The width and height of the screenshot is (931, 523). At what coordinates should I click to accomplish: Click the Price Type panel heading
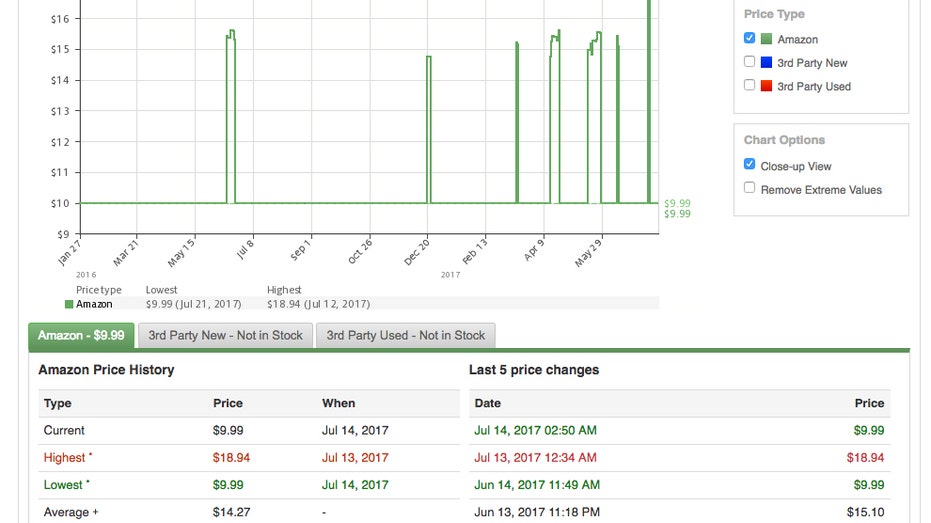774,14
